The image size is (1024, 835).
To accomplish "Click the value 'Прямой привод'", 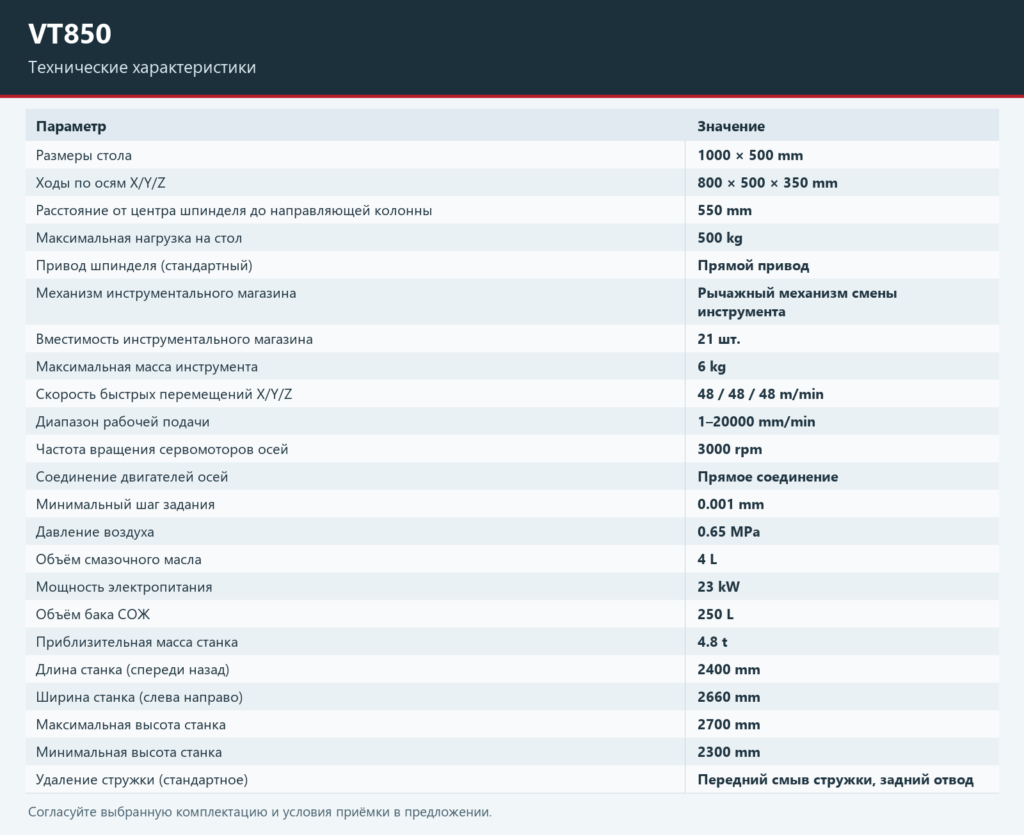I will [753, 266].
